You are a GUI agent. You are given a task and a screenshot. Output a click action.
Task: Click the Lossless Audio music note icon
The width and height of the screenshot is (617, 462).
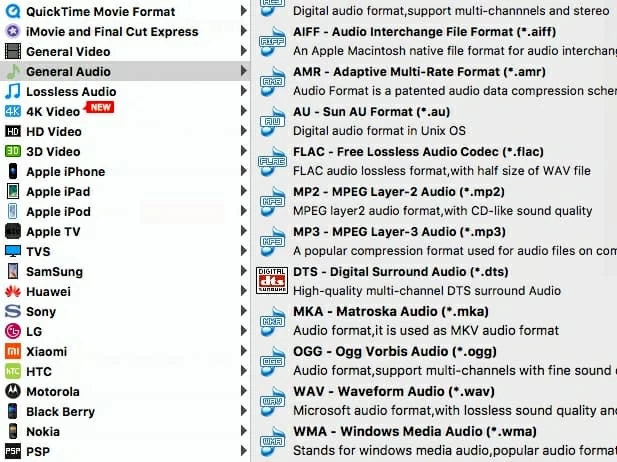click(13, 92)
